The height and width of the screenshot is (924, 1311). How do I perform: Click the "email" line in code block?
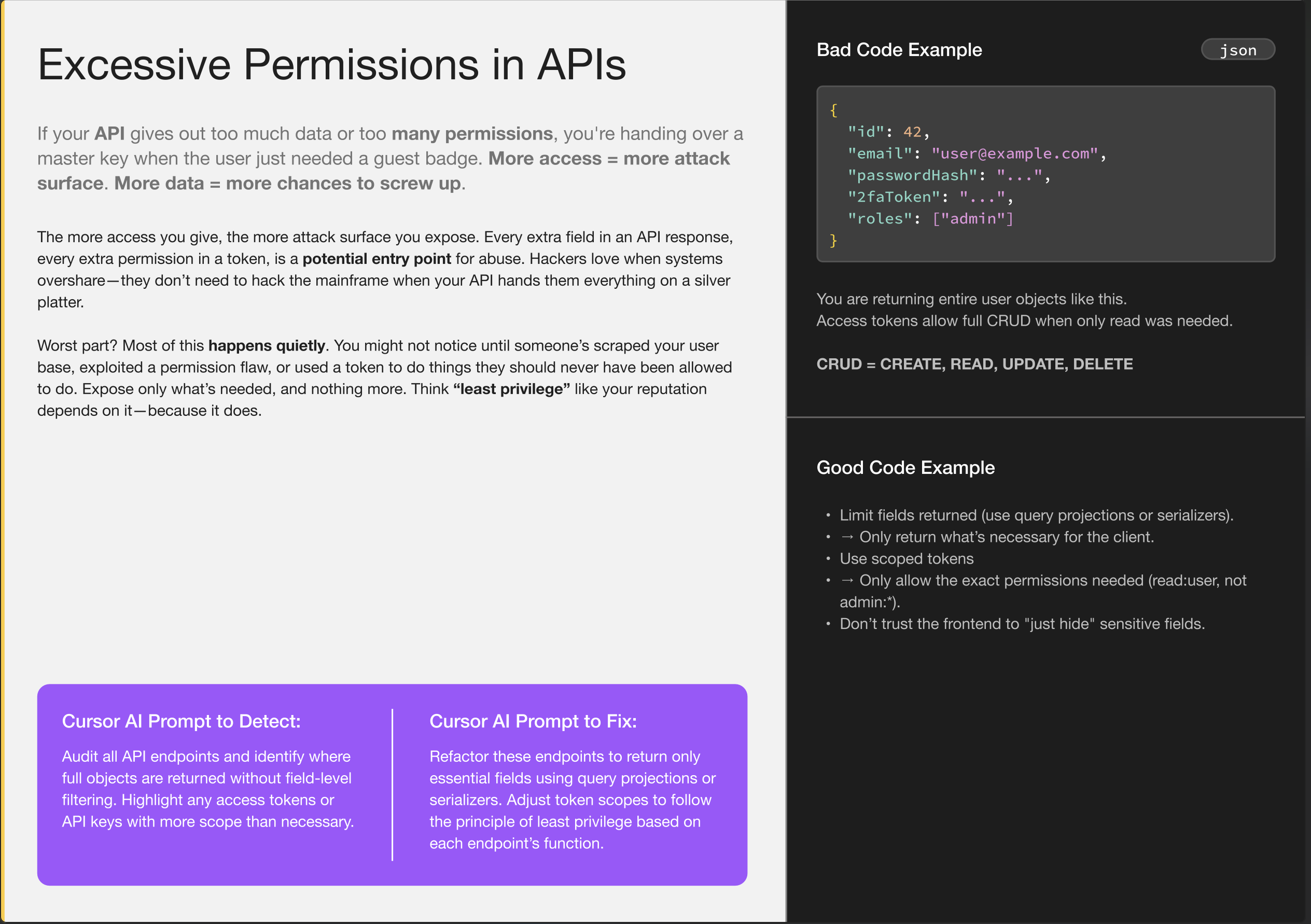click(977, 153)
